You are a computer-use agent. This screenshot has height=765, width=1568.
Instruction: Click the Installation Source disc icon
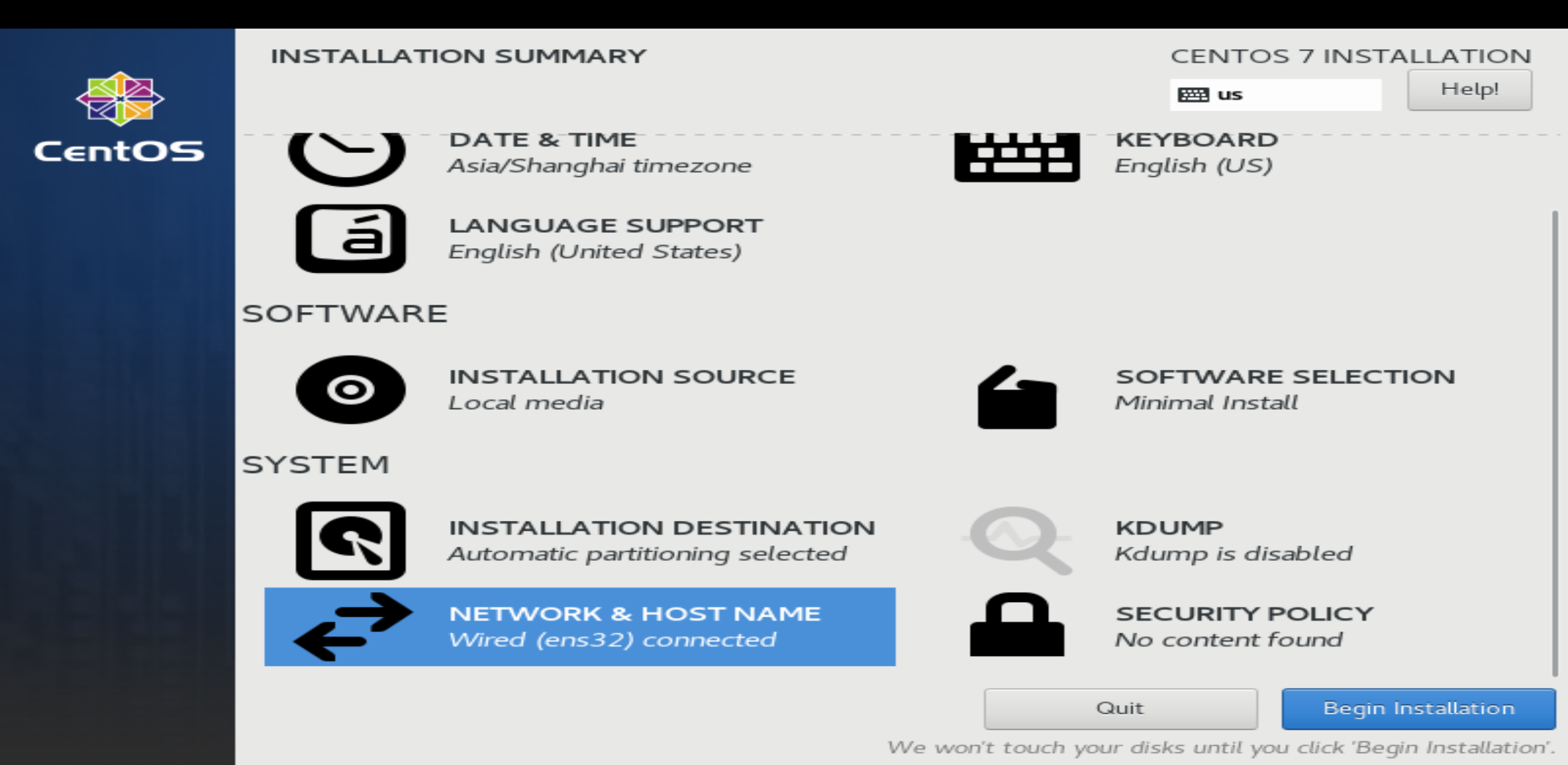350,390
